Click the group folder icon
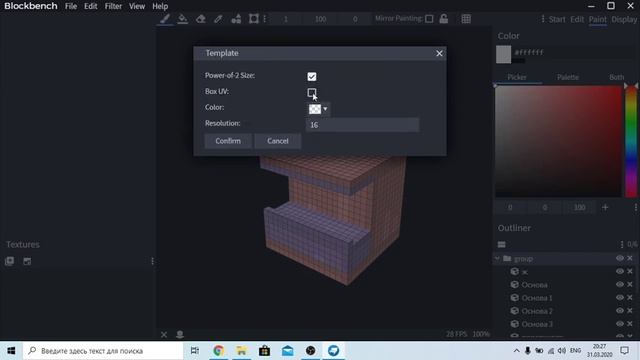The height and width of the screenshot is (360, 640). (x=507, y=258)
